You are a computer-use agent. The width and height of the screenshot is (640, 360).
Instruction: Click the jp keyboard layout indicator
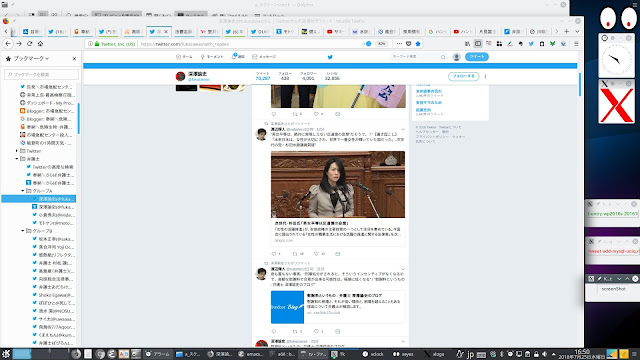click(471, 354)
